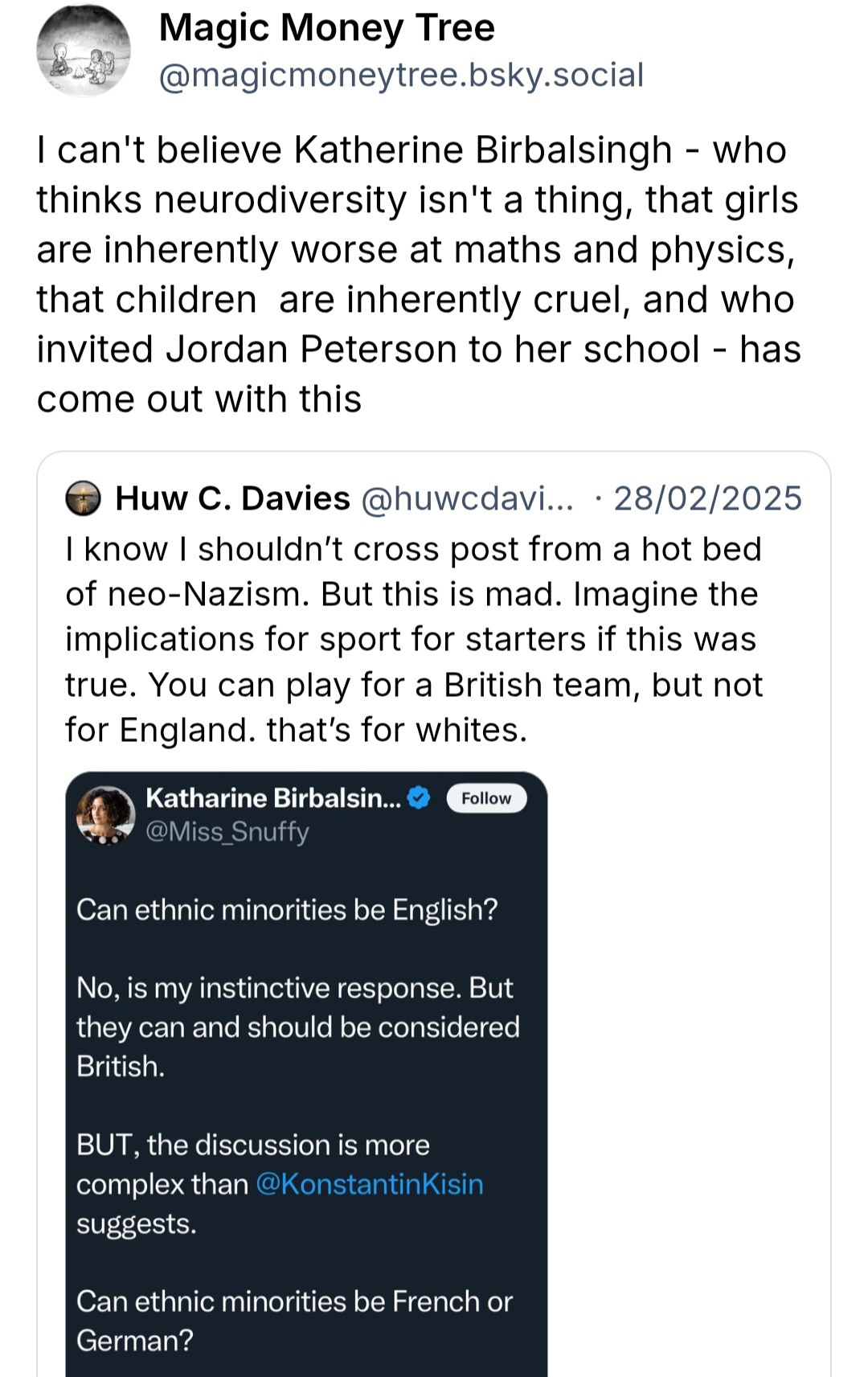
Task: Click the Magic Money Tree display name
Action: 326,28
